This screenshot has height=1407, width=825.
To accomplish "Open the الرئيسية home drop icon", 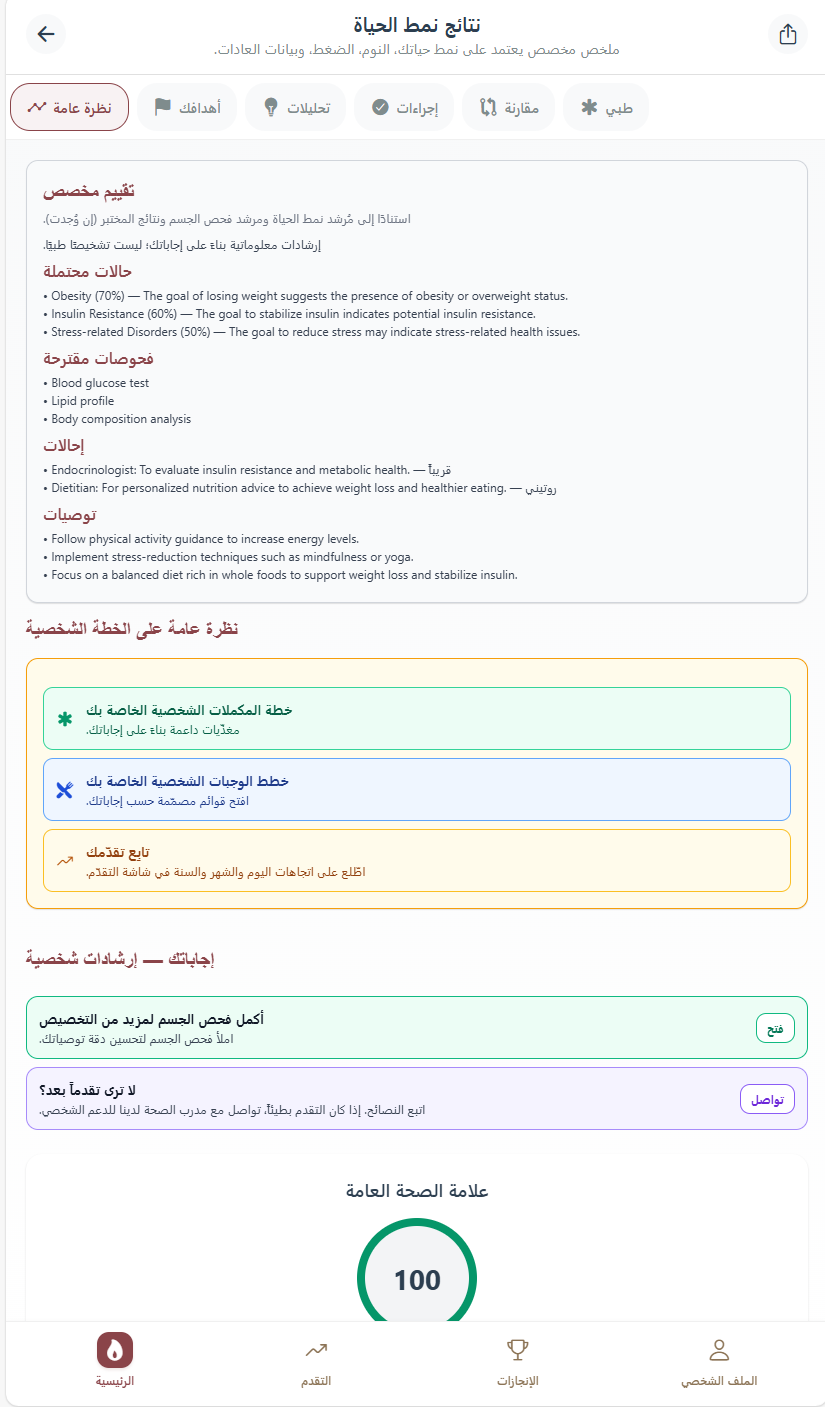I will point(115,1350).
